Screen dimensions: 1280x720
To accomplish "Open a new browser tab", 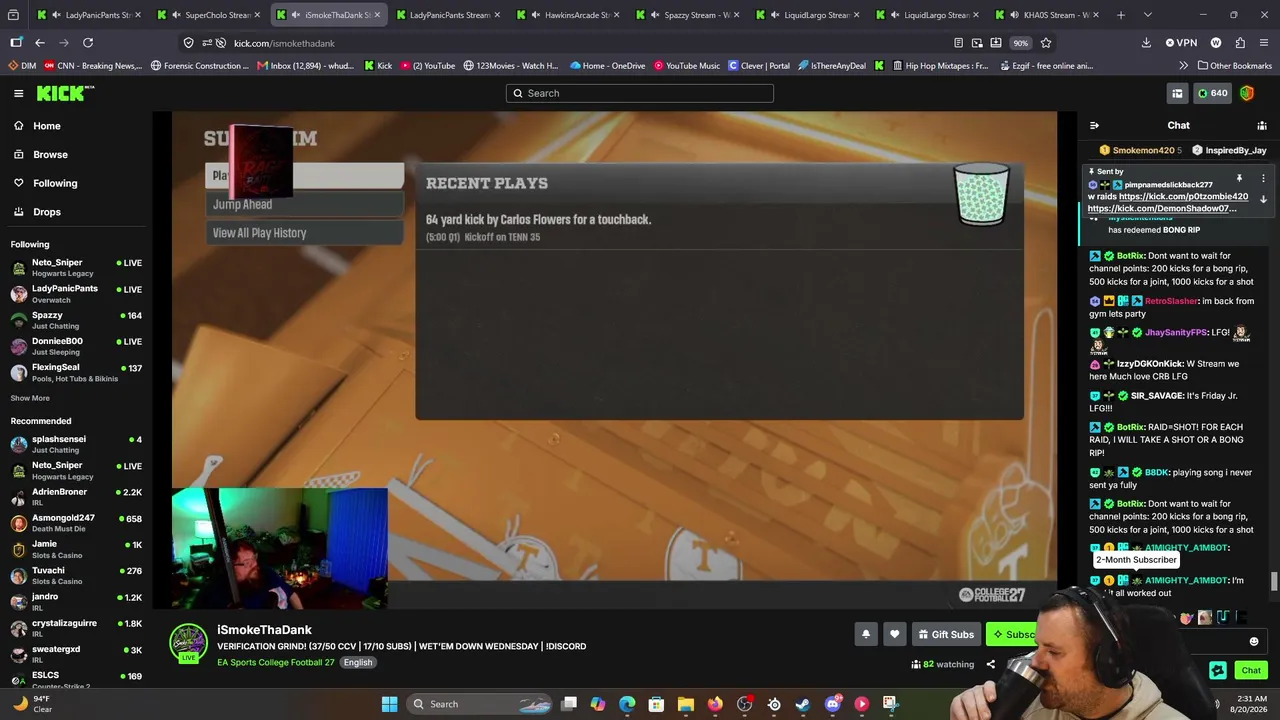I will (1121, 15).
